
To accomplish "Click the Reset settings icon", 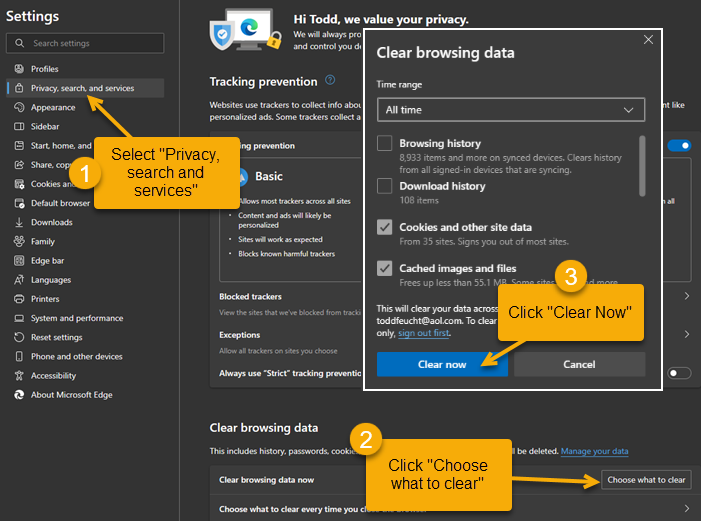I will [19, 337].
